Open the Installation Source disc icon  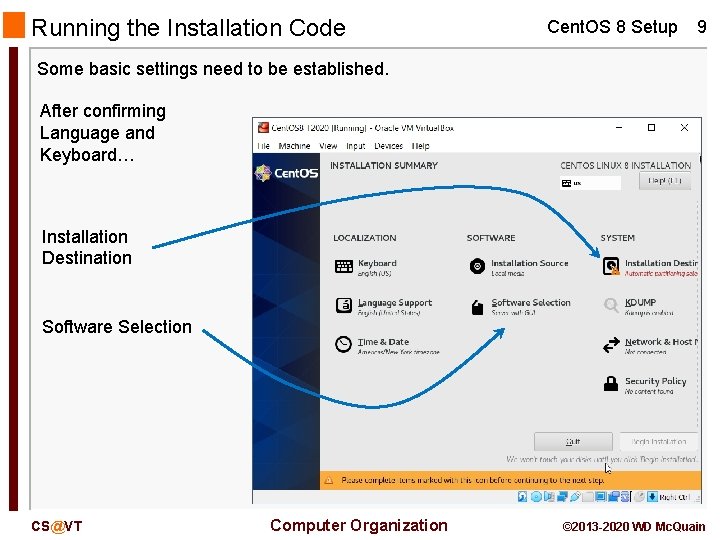(x=477, y=266)
